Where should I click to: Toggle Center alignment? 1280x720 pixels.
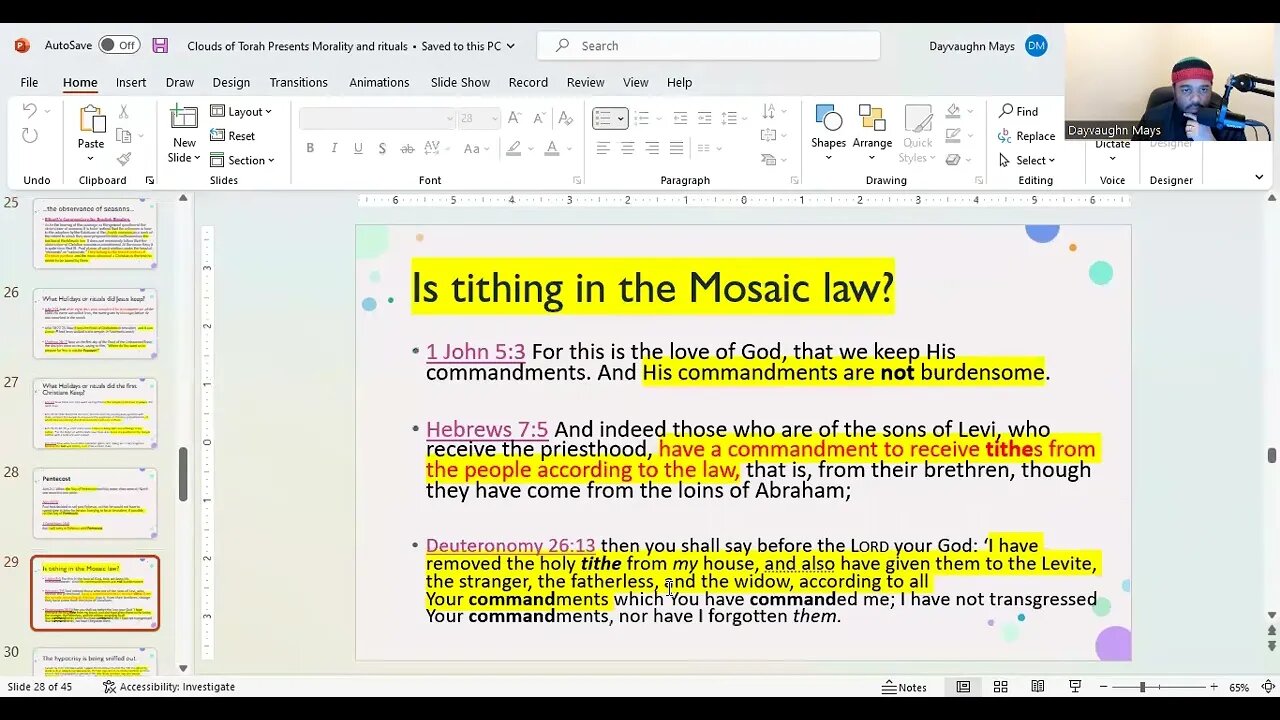(x=627, y=148)
